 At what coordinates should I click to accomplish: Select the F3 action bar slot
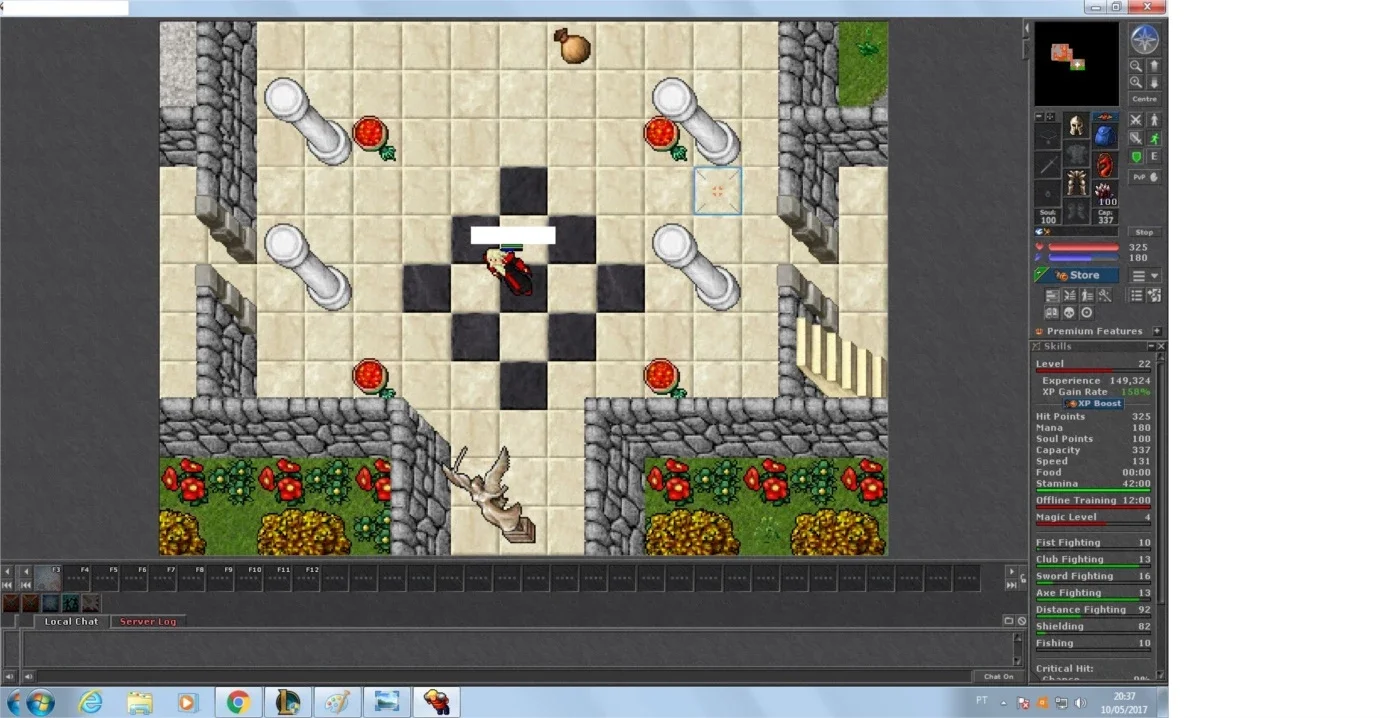coord(48,578)
